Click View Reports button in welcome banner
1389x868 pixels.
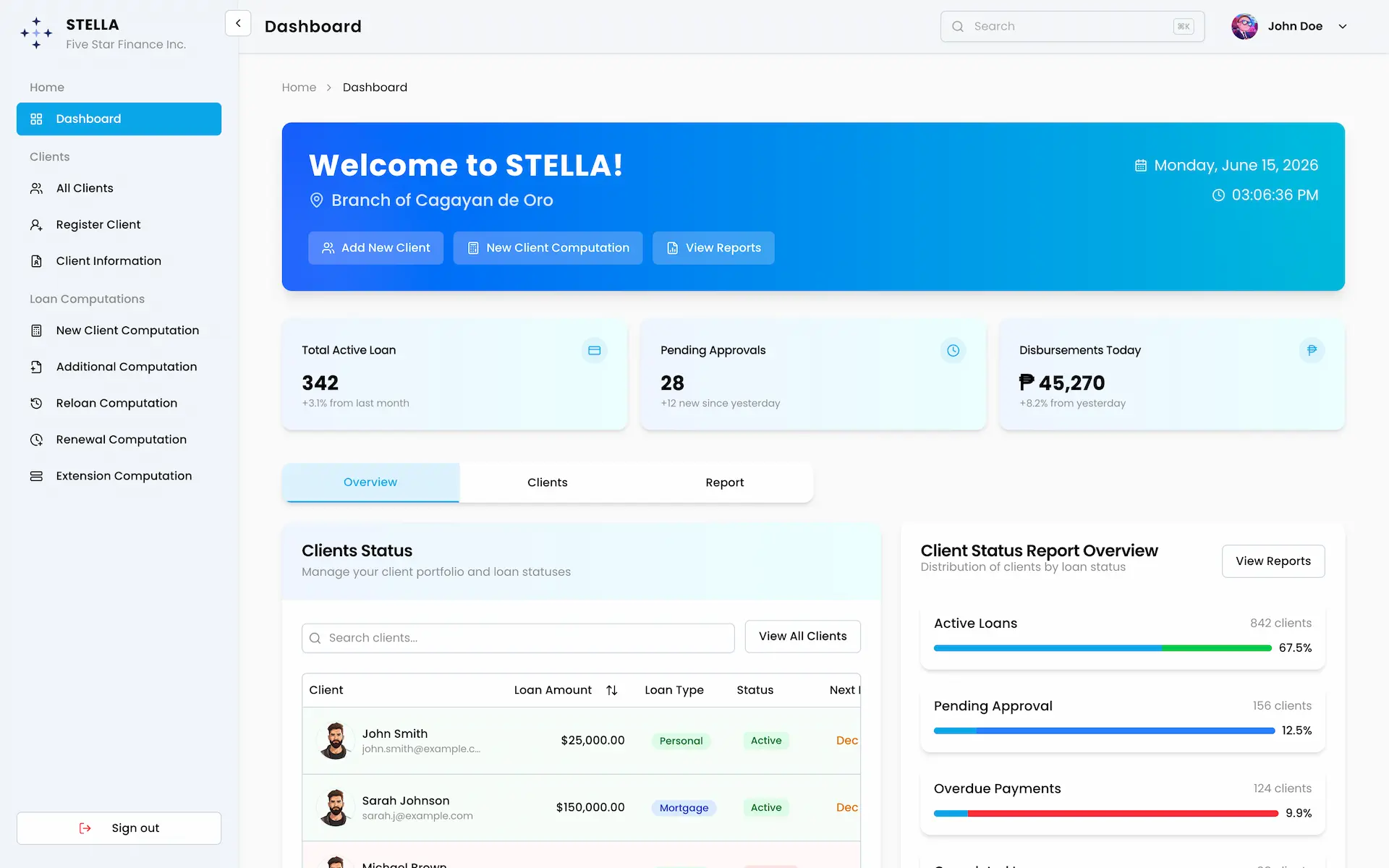tap(713, 248)
